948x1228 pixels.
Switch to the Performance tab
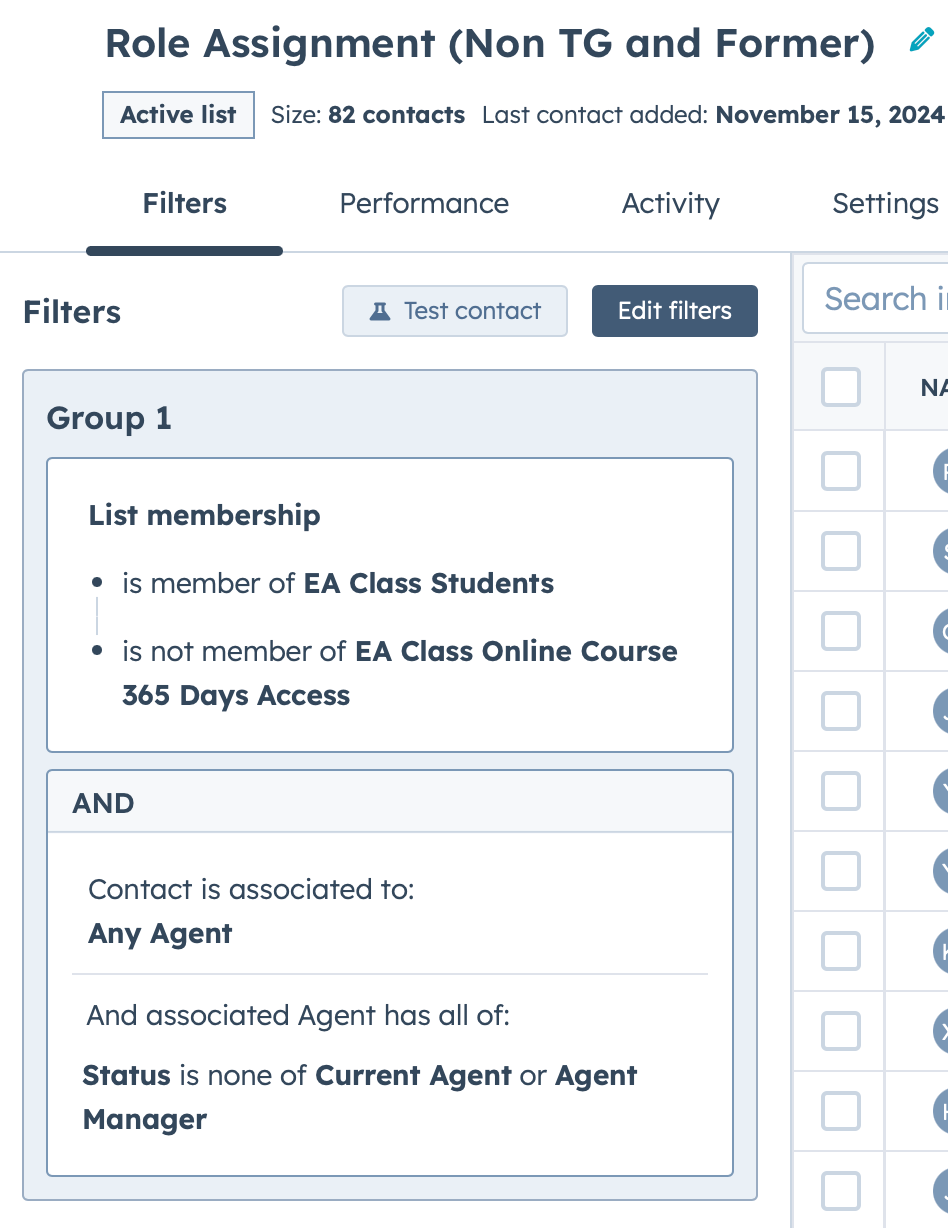(x=424, y=204)
